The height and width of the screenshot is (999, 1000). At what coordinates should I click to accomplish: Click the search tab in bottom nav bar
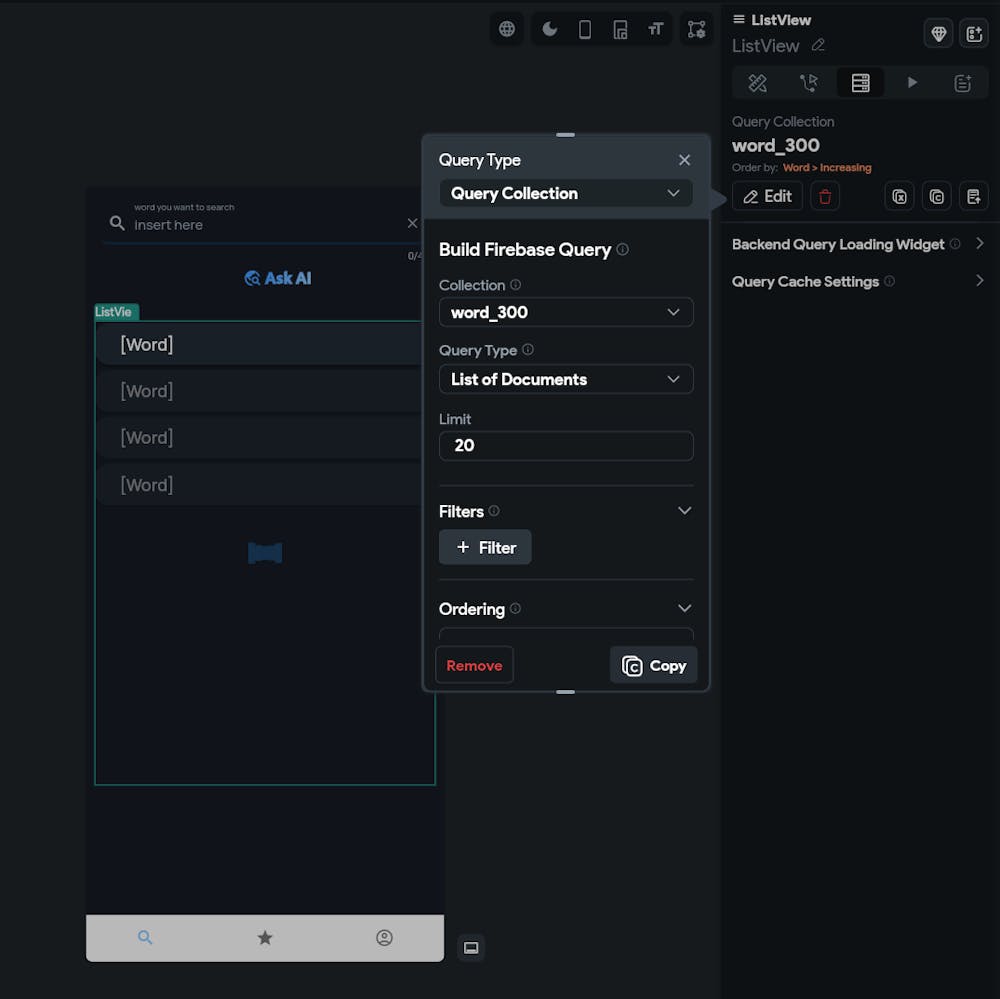(145, 938)
